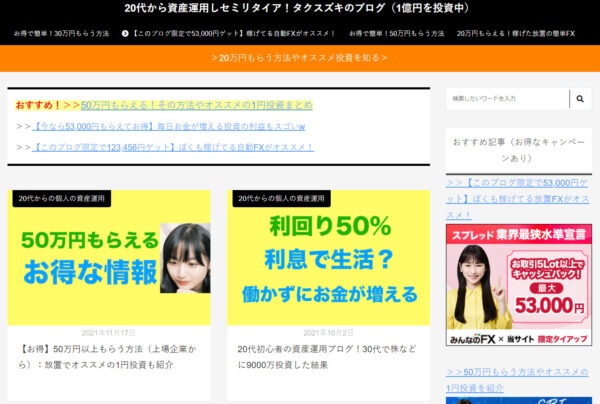Click the search input field 検索したいワードを入力
The width and height of the screenshot is (600, 404).
(508, 99)
